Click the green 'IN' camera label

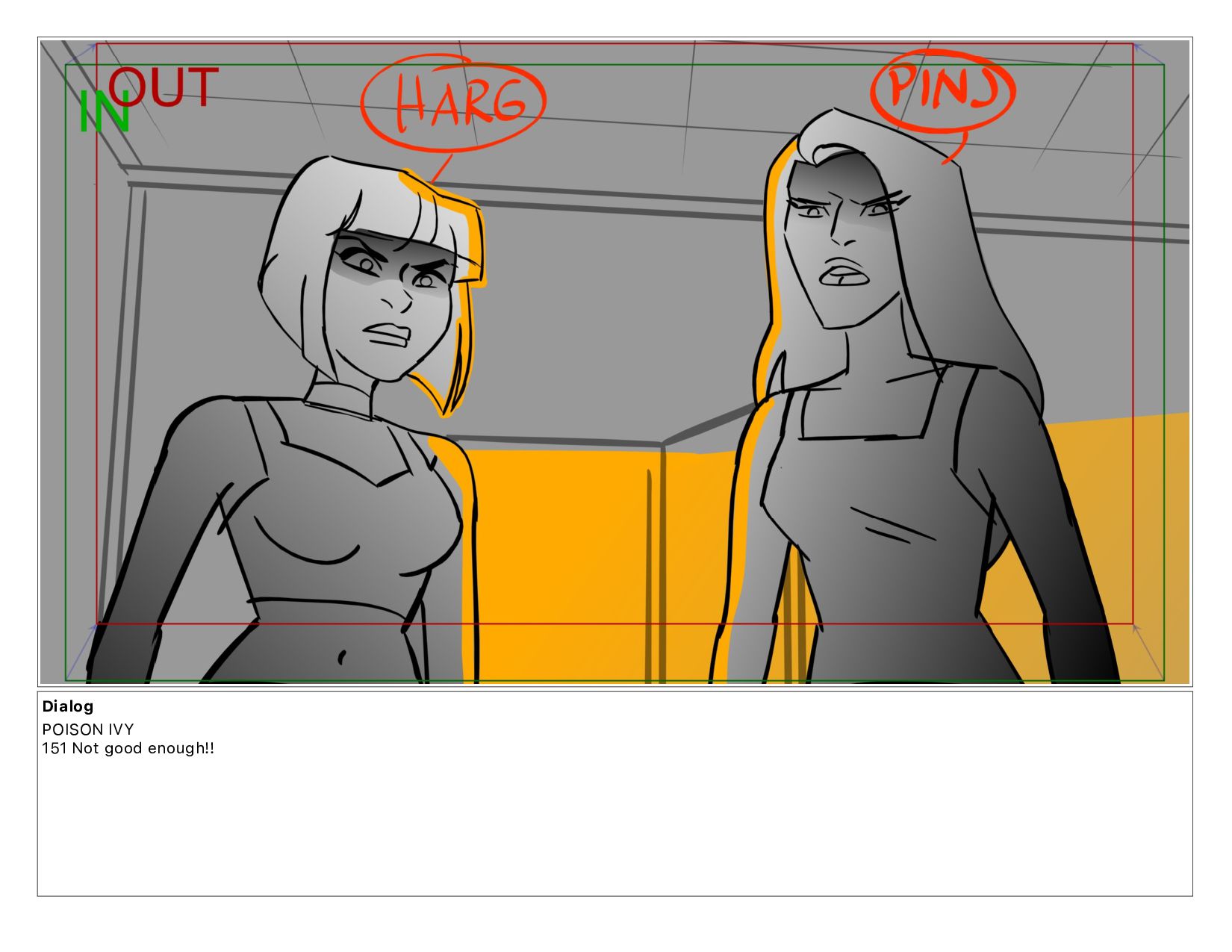tap(105, 112)
